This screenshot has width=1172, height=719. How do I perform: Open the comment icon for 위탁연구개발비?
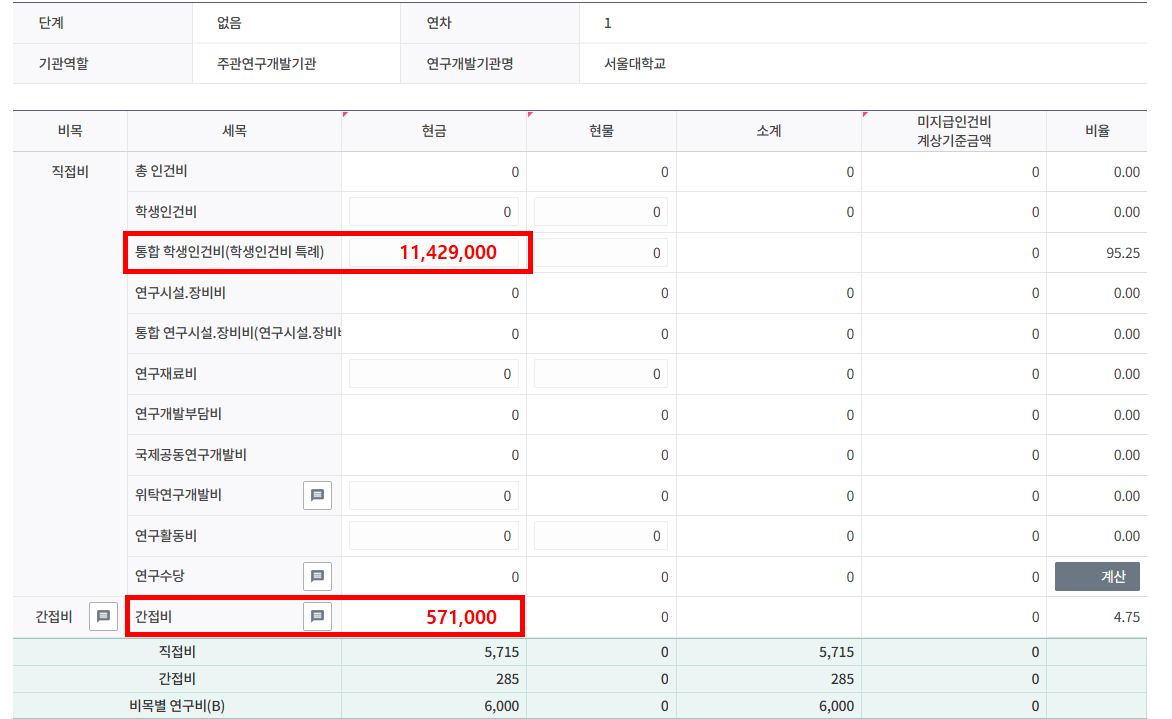(317, 495)
